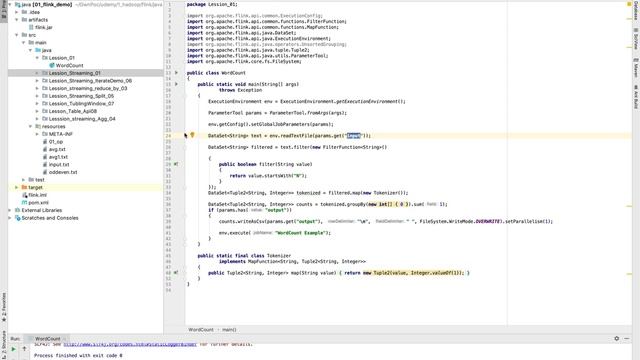Viewport: 640px width, 360px height.
Task: Open the 01_op resource file
Action: pyautogui.click(x=56, y=142)
